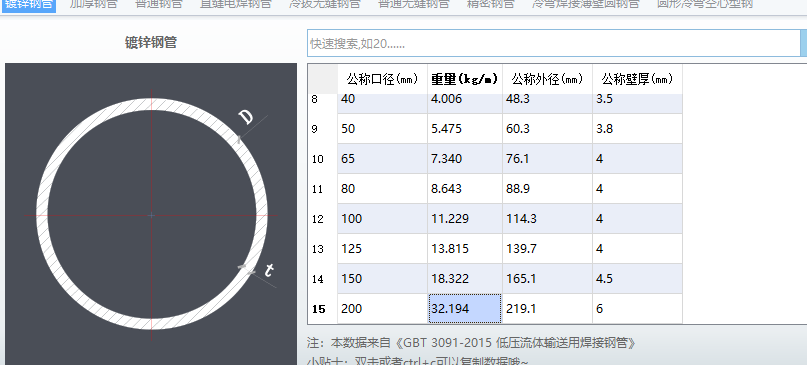This screenshot has height=365, width=807.
Task: Select weight cell 7.340
Action: [x=465, y=159]
